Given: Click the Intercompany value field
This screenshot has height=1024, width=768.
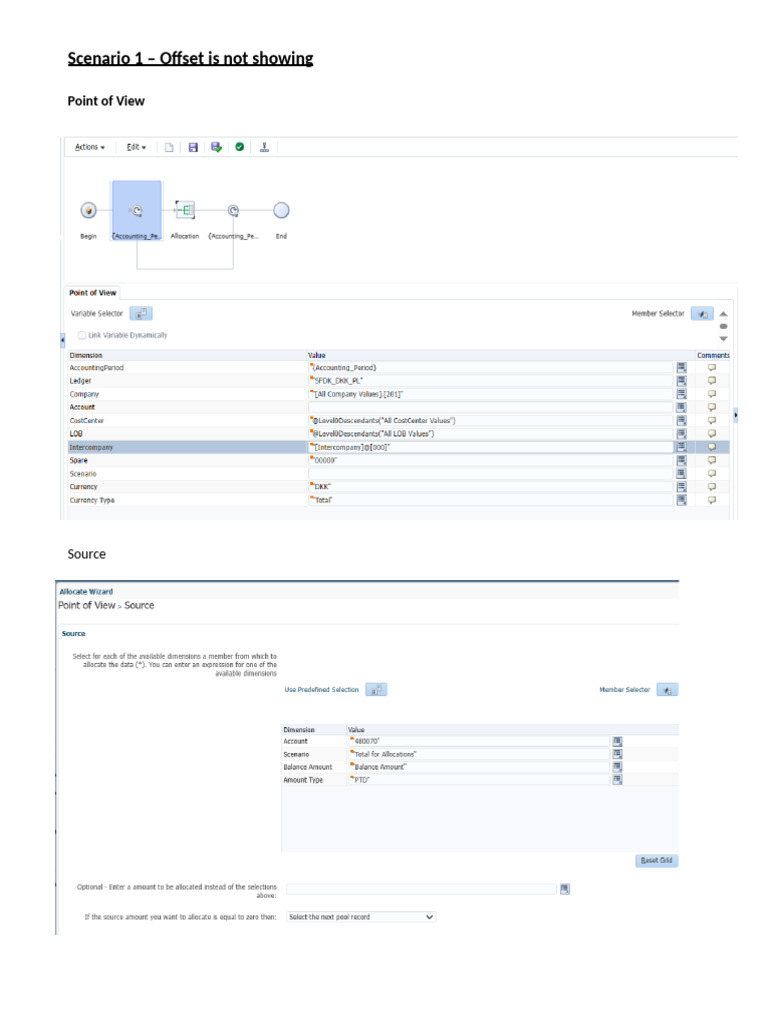Looking at the screenshot, I should [x=490, y=447].
